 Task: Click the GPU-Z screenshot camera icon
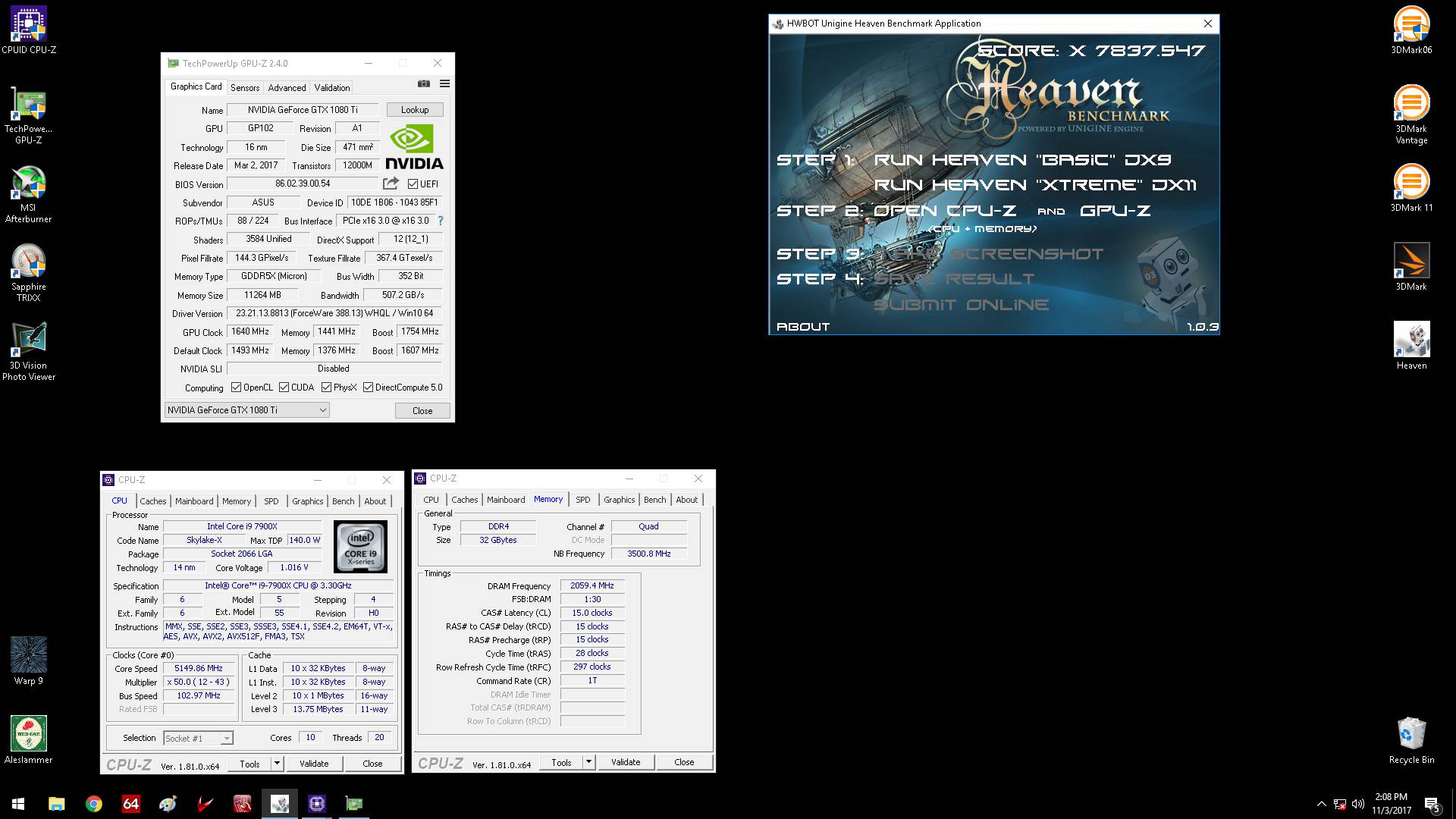pos(424,83)
